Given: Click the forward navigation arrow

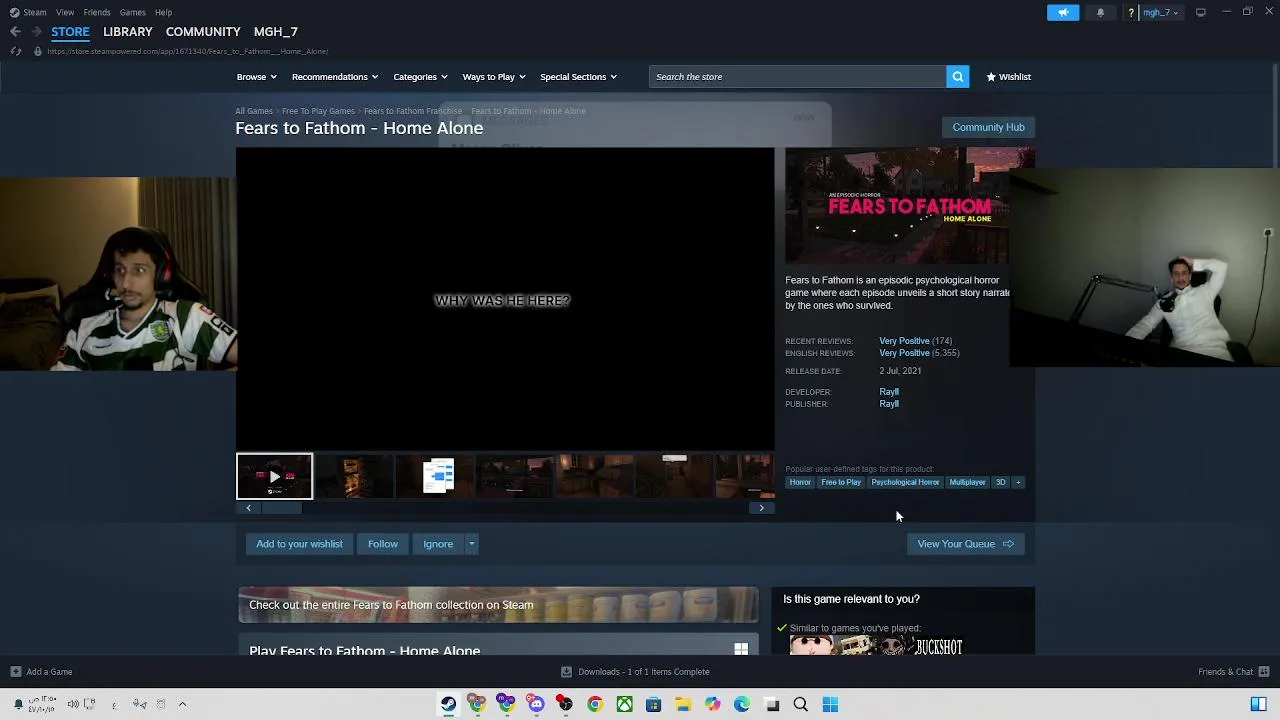Looking at the screenshot, I should tap(37, 32).
